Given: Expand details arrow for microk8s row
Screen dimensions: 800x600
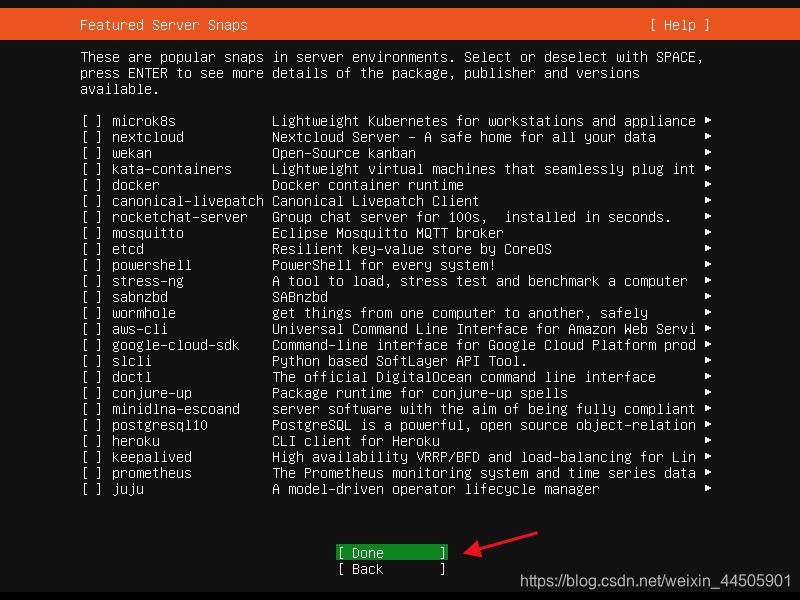Looking at the screenshot, I should (708, 120).
